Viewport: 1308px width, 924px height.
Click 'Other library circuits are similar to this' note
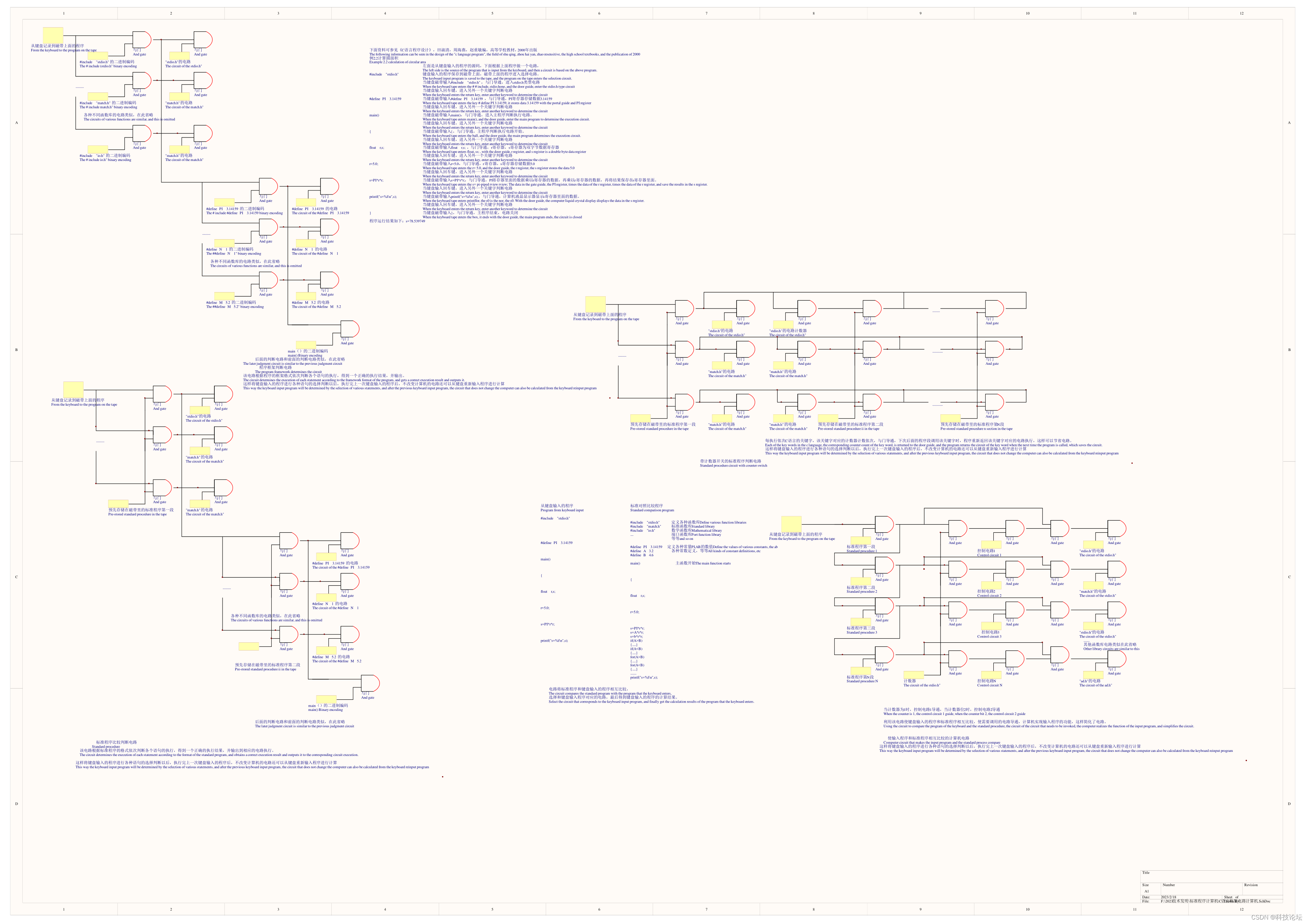[1111, 648]
